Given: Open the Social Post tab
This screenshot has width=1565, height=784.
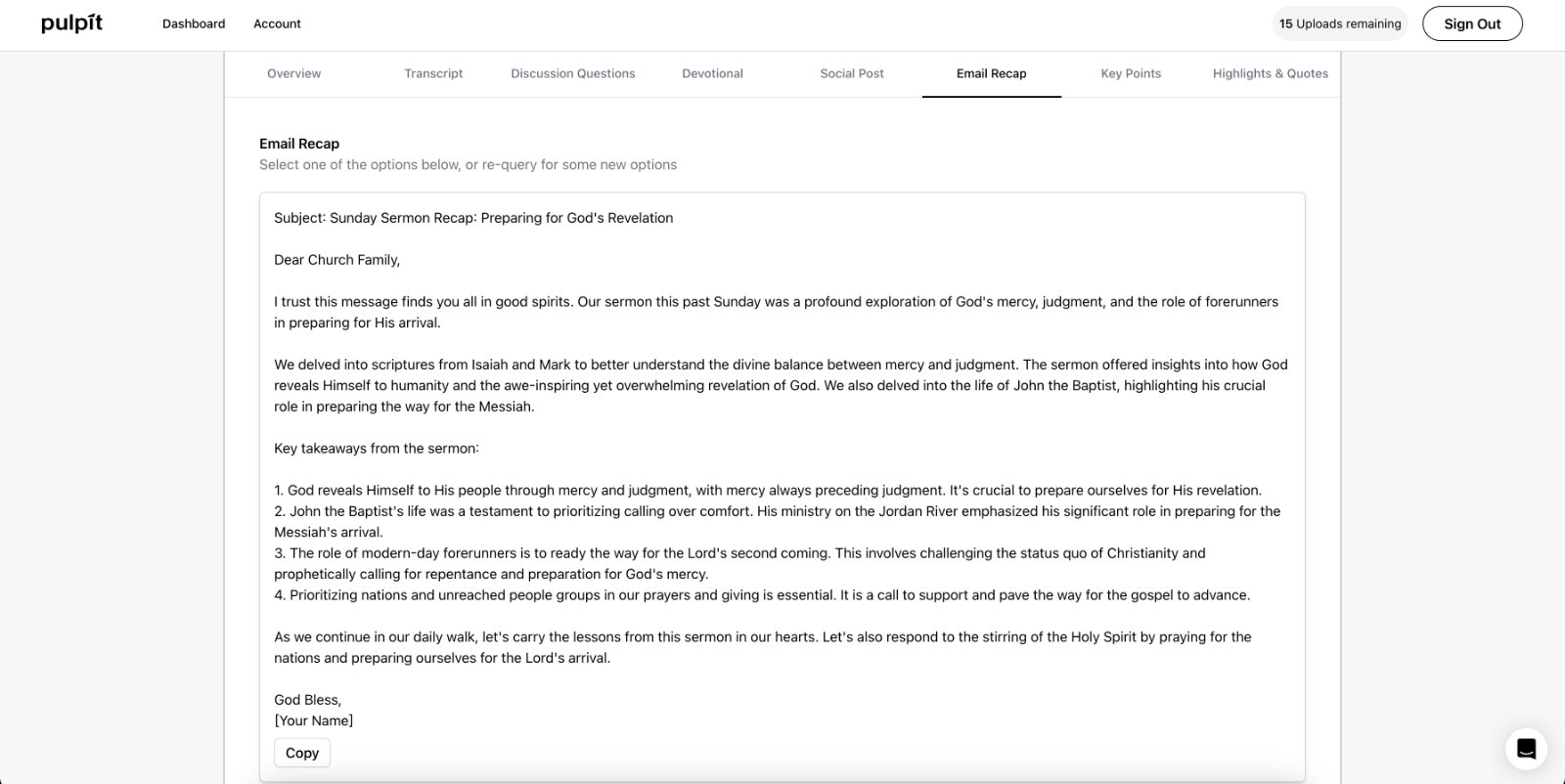Looking at the screenshot, I should click(852, 73).
